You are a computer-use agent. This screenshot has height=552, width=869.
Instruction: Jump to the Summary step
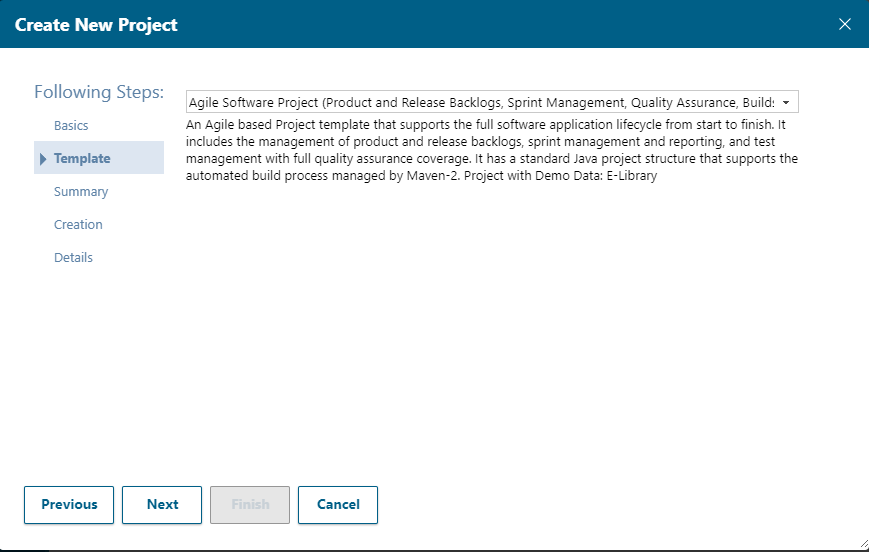point(81,192)
